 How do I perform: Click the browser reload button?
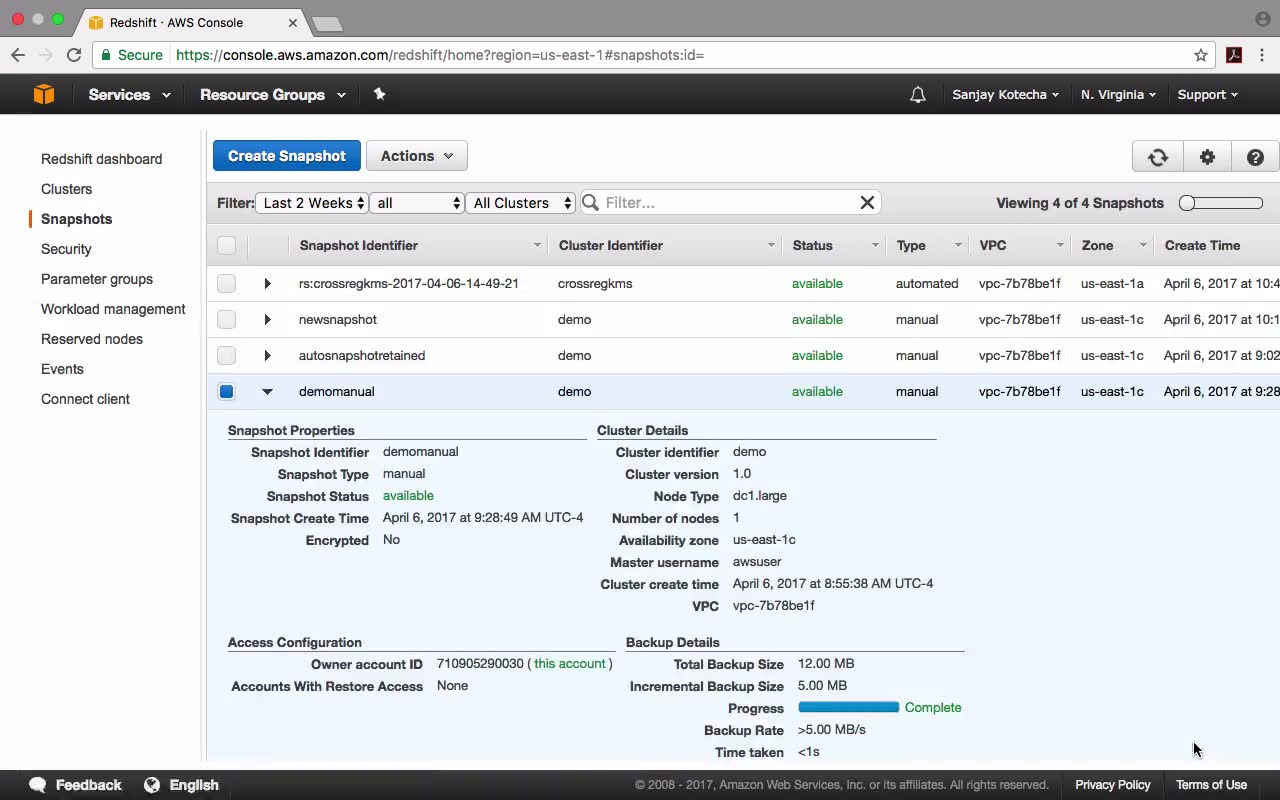[x=74, y=55]
